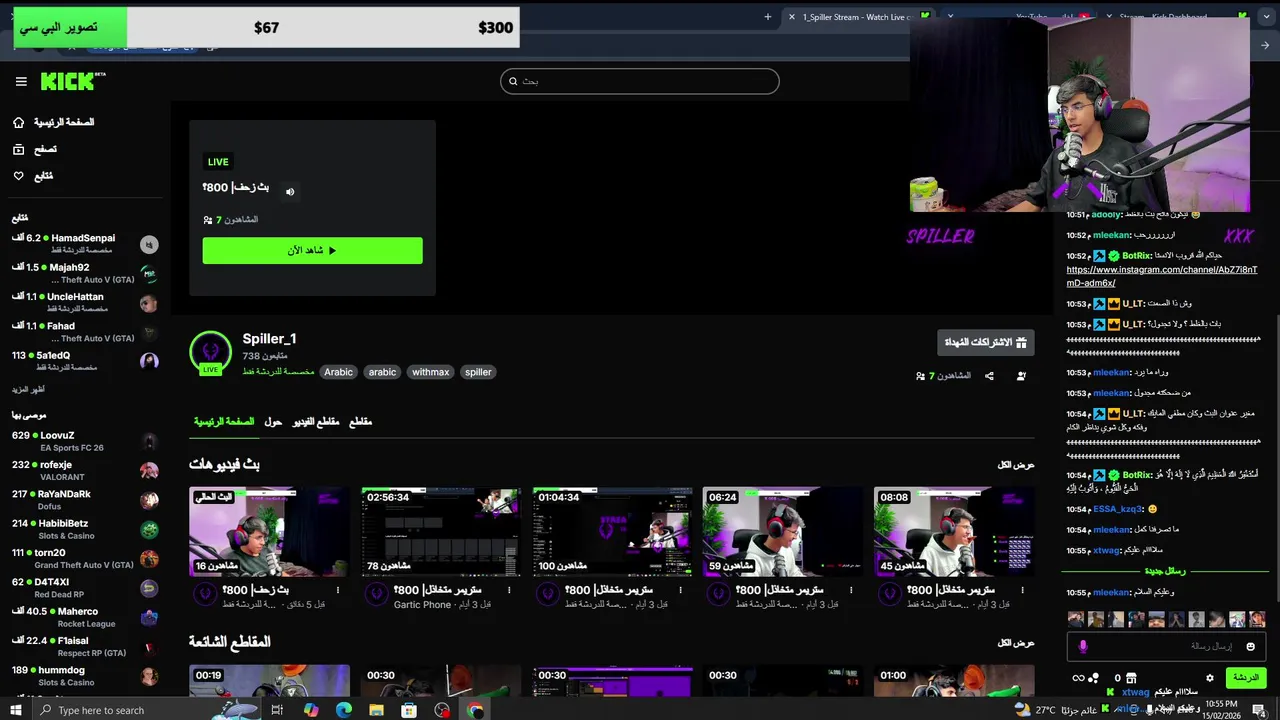Open Copilot from the taskbar
The image size is (1280, 720).
311,710
